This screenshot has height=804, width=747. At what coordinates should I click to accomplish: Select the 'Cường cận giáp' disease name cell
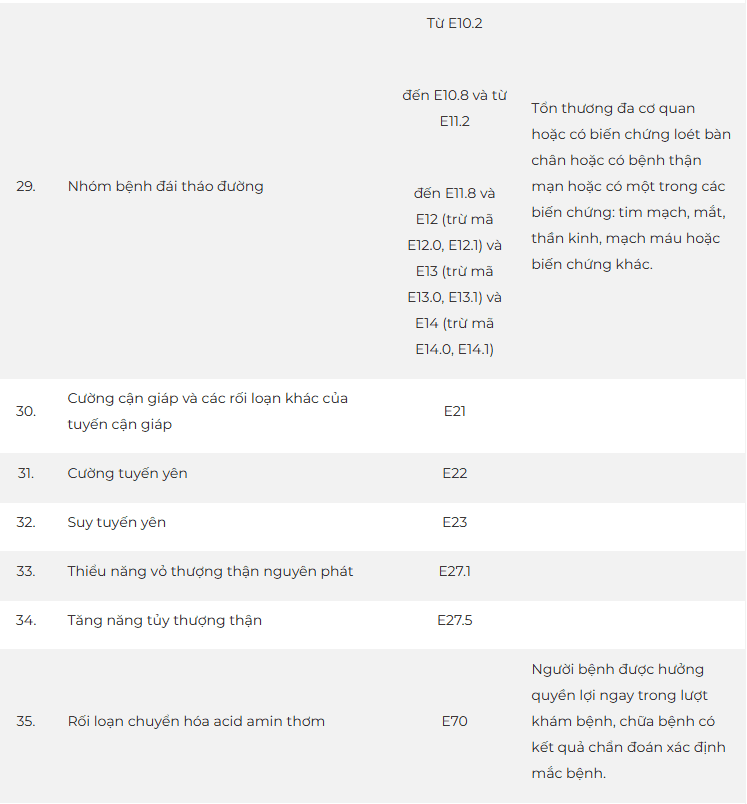tap(208, 411)
